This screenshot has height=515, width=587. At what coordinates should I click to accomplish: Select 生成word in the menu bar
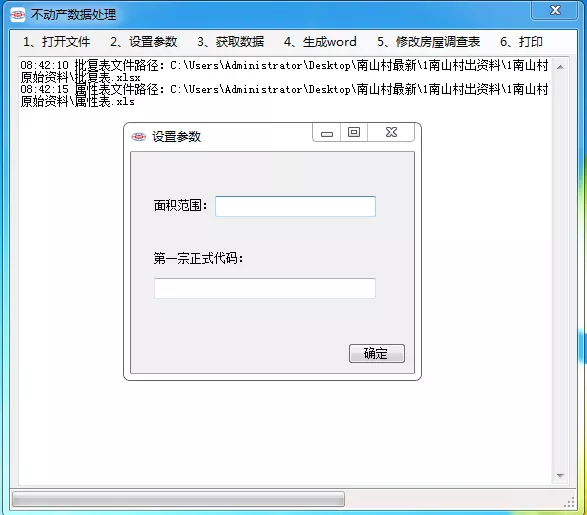tap(320, 42)
